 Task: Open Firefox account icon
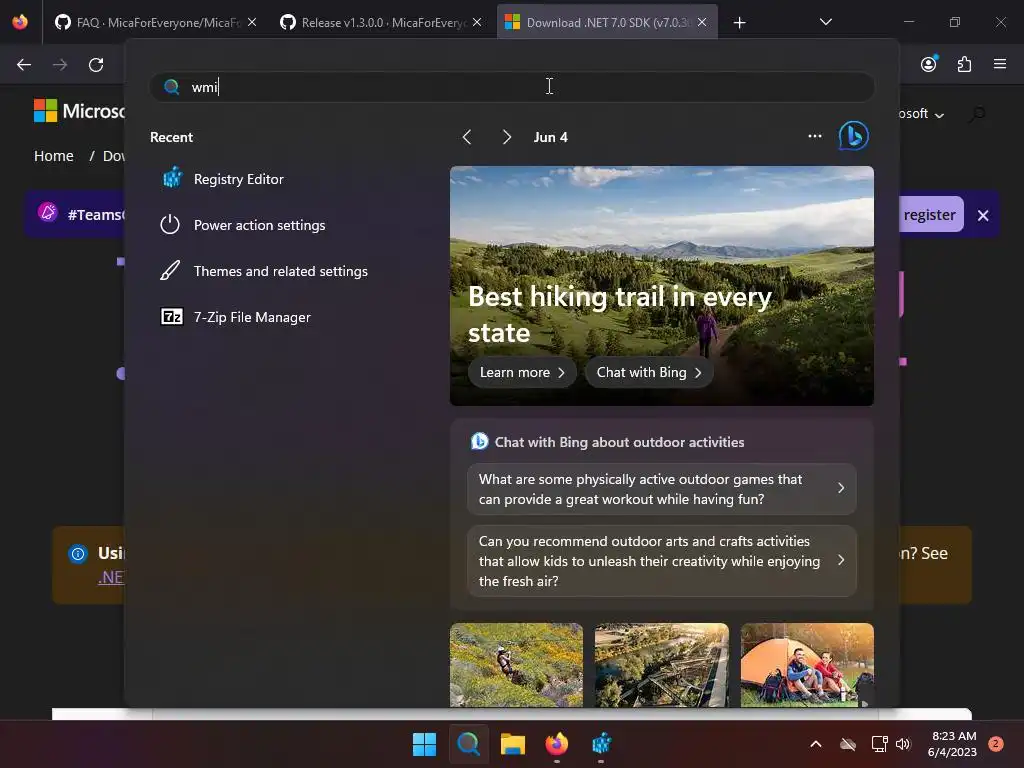click(x=929, y=64)
